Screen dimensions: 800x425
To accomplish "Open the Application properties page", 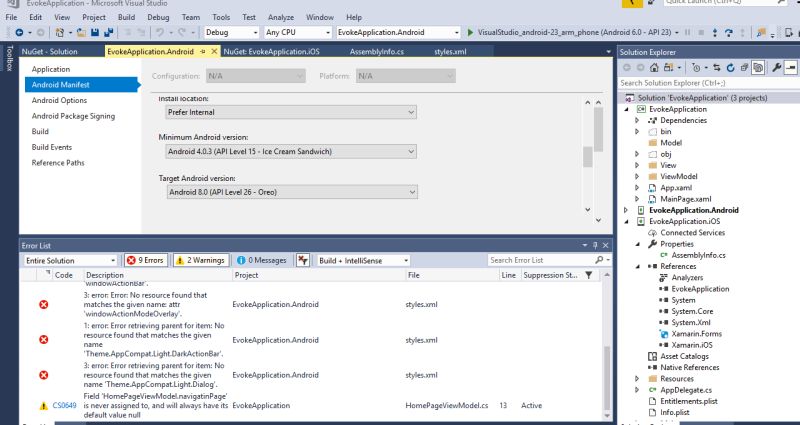I will (51, 69).
